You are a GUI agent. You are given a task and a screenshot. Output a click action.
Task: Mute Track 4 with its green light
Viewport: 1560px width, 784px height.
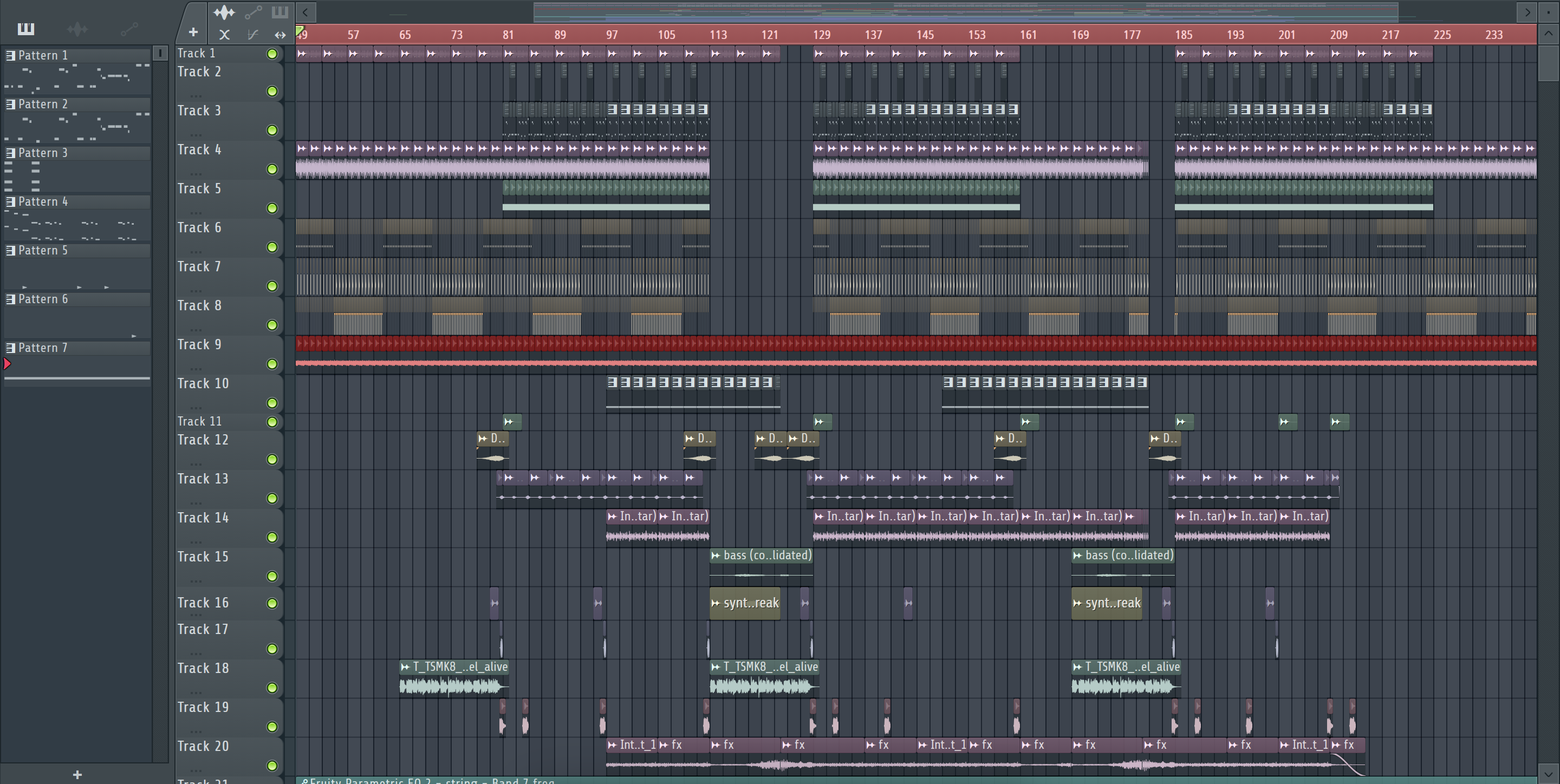pyautogui.click(x=272, y=169)
